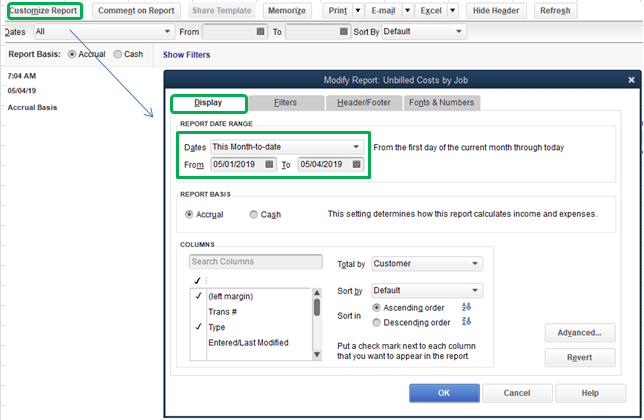The image size is (644, 420).
Task: Click the Share Template button
Action: pyautogui.click(x=222, y=11)
